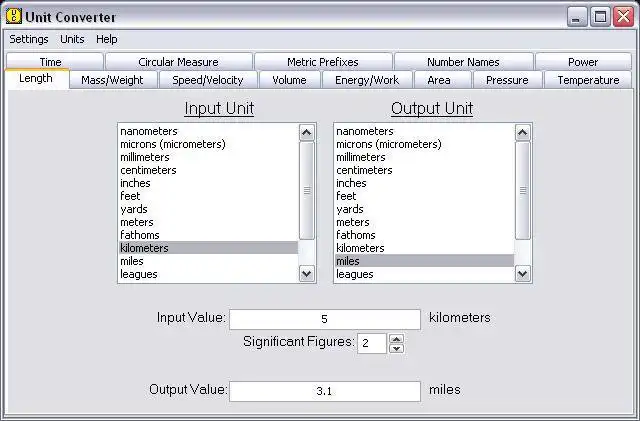This screenshot has width=640, height=421.
Task: Switch to the Temperature tab
Action: click(x=588, y=80)
